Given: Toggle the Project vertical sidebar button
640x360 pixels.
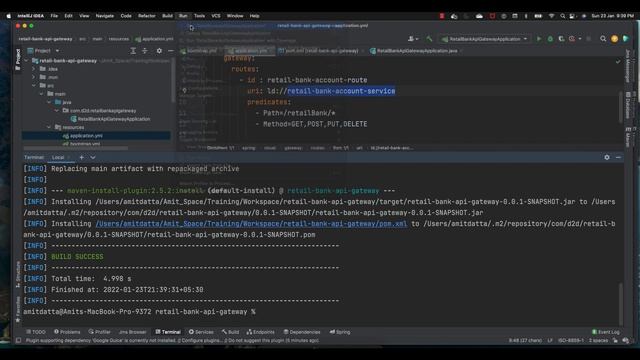Looking at the screenshot, I should [18, 60].
